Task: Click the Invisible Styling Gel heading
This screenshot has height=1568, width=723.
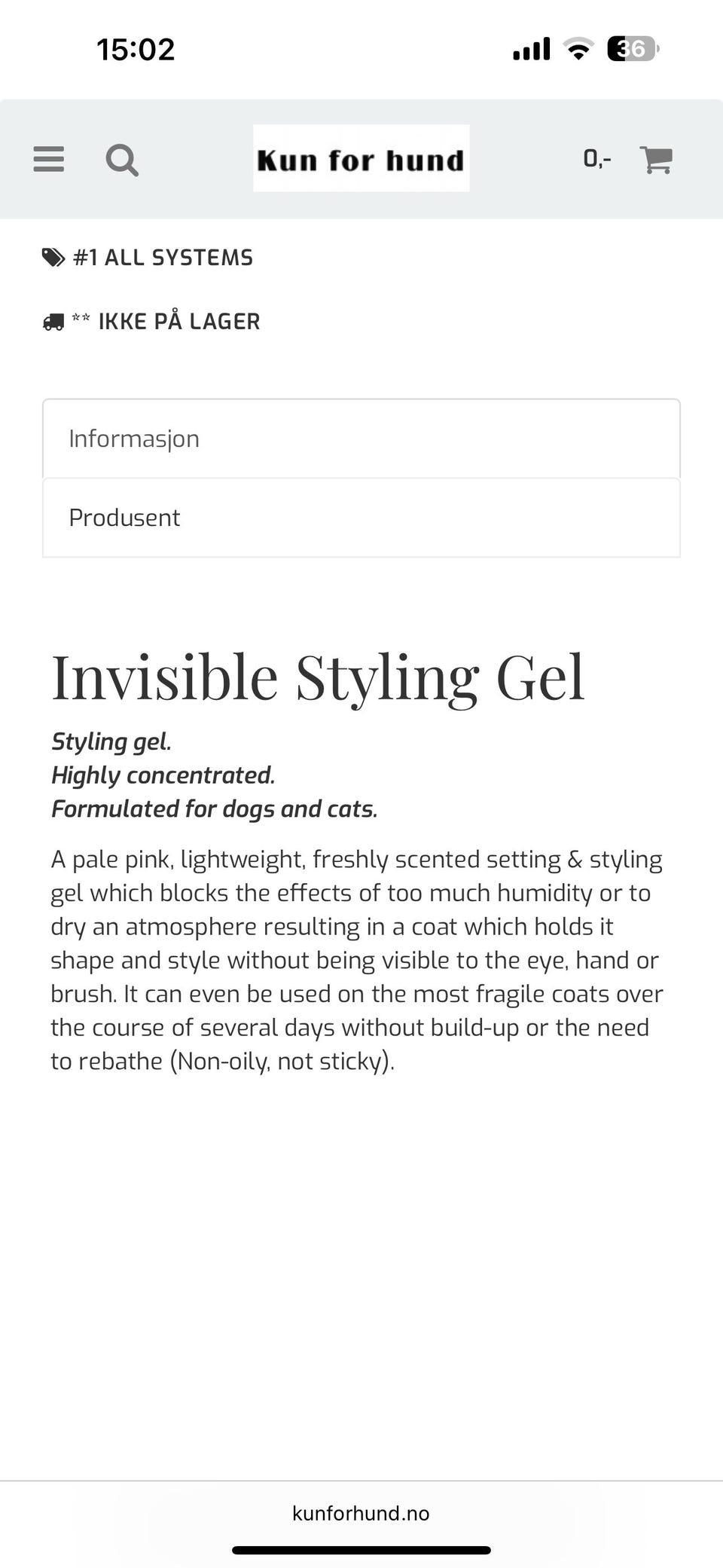Action: (x=317, y=677)
